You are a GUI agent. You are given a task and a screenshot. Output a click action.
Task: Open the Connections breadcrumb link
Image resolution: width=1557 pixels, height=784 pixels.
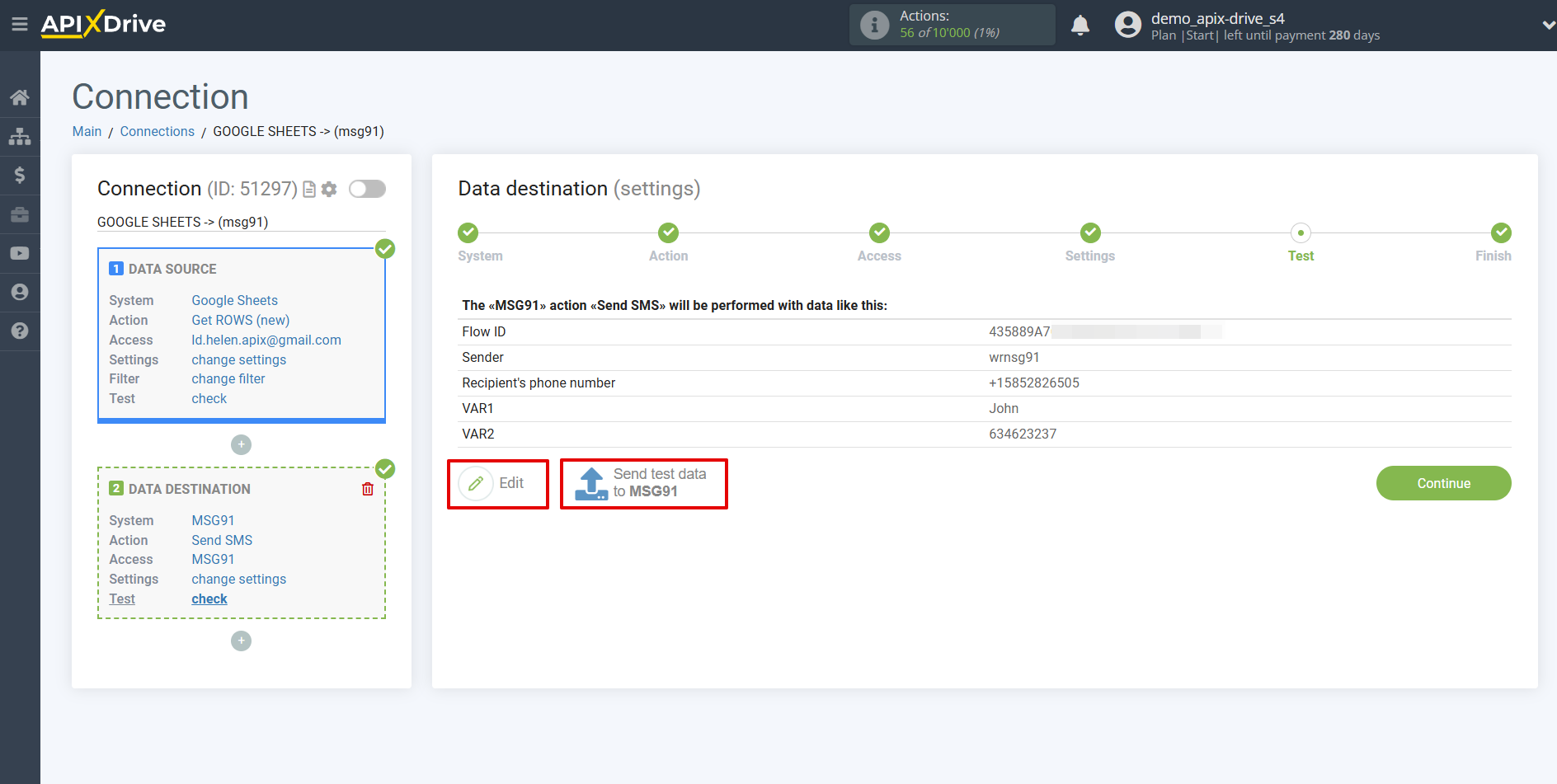[x=157, y=131]
